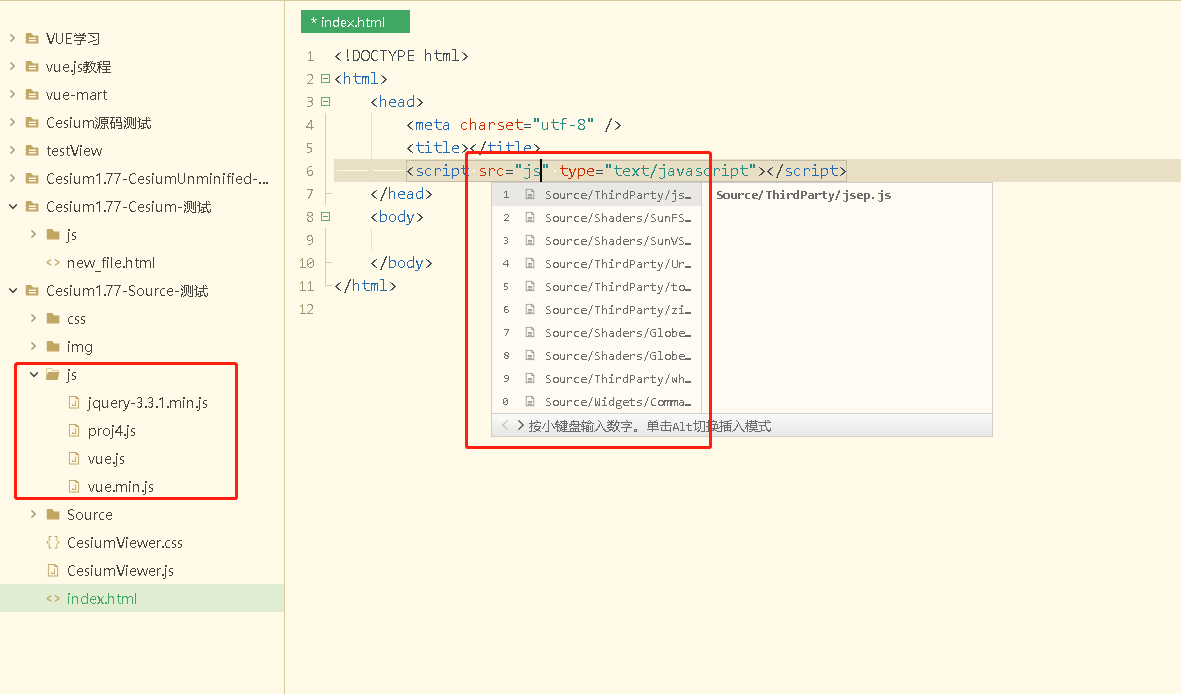1181x694 pixels.
Task: Click the jquery-3.3.1.min.js file icon
Action: (74, 402)
